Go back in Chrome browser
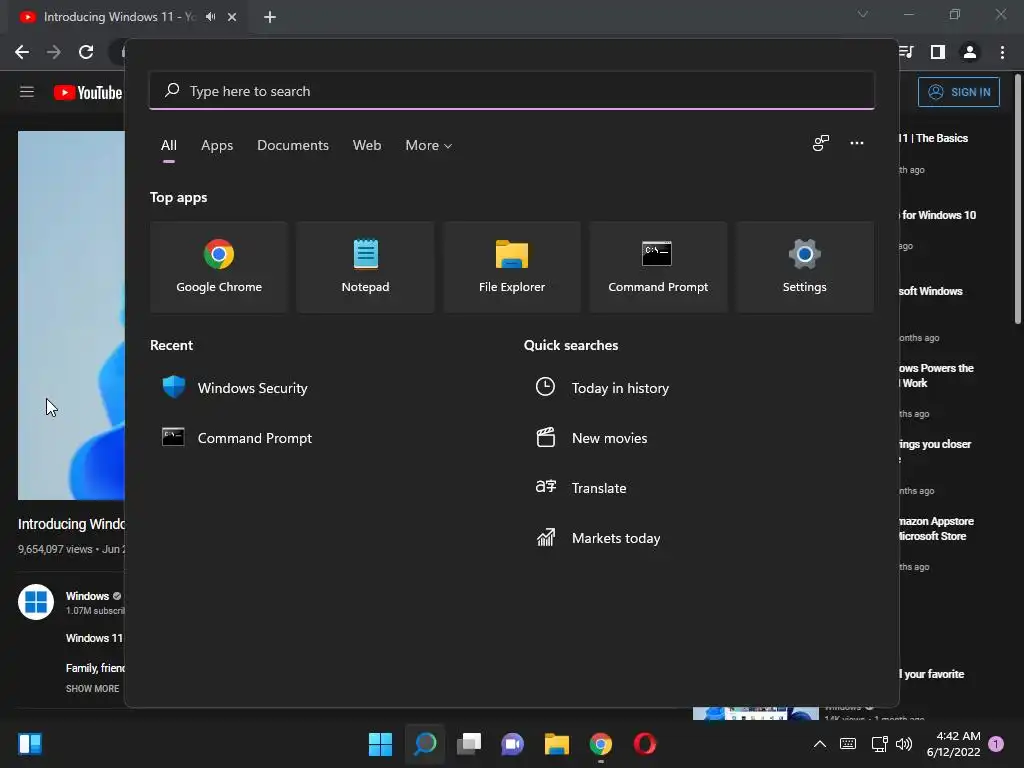The width and height of the screenshot is (1024, 768). (x=22, y=52)
